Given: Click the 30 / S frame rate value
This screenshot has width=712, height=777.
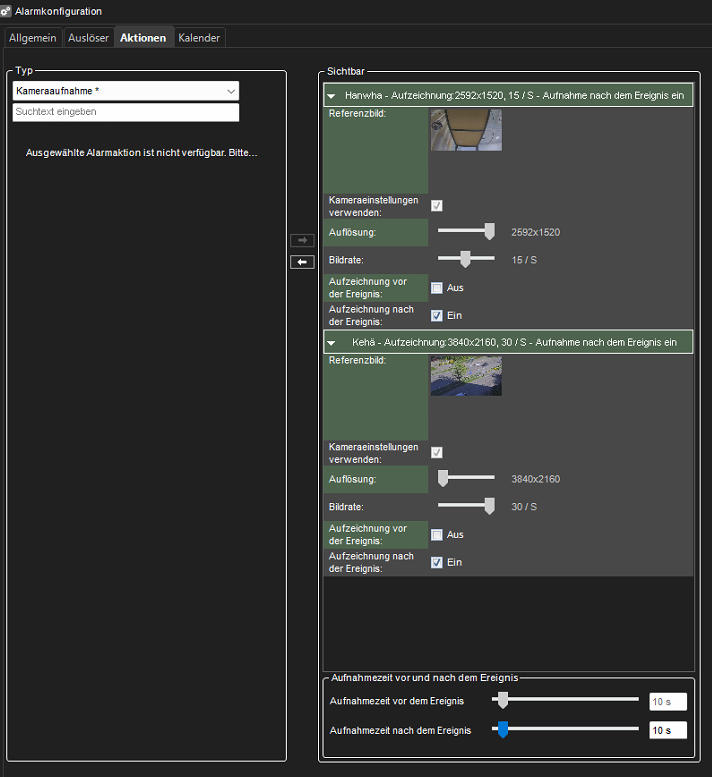Looking at the screenshot, I should coord(524,507).
